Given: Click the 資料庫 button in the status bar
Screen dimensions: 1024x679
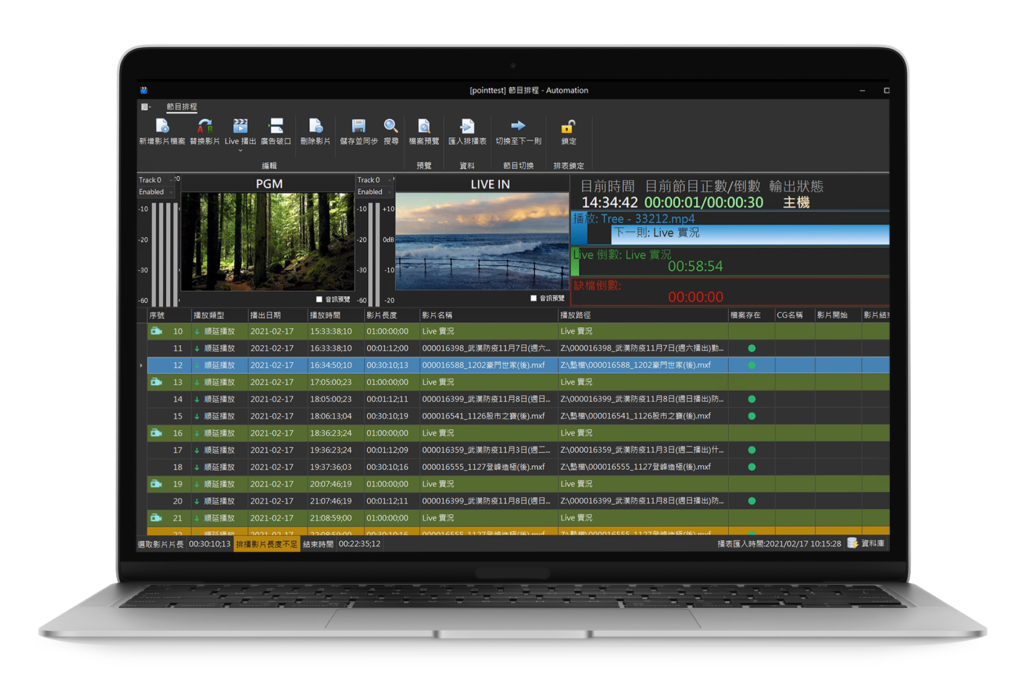Looking at the screenshot, I should [x=867, y=543].
